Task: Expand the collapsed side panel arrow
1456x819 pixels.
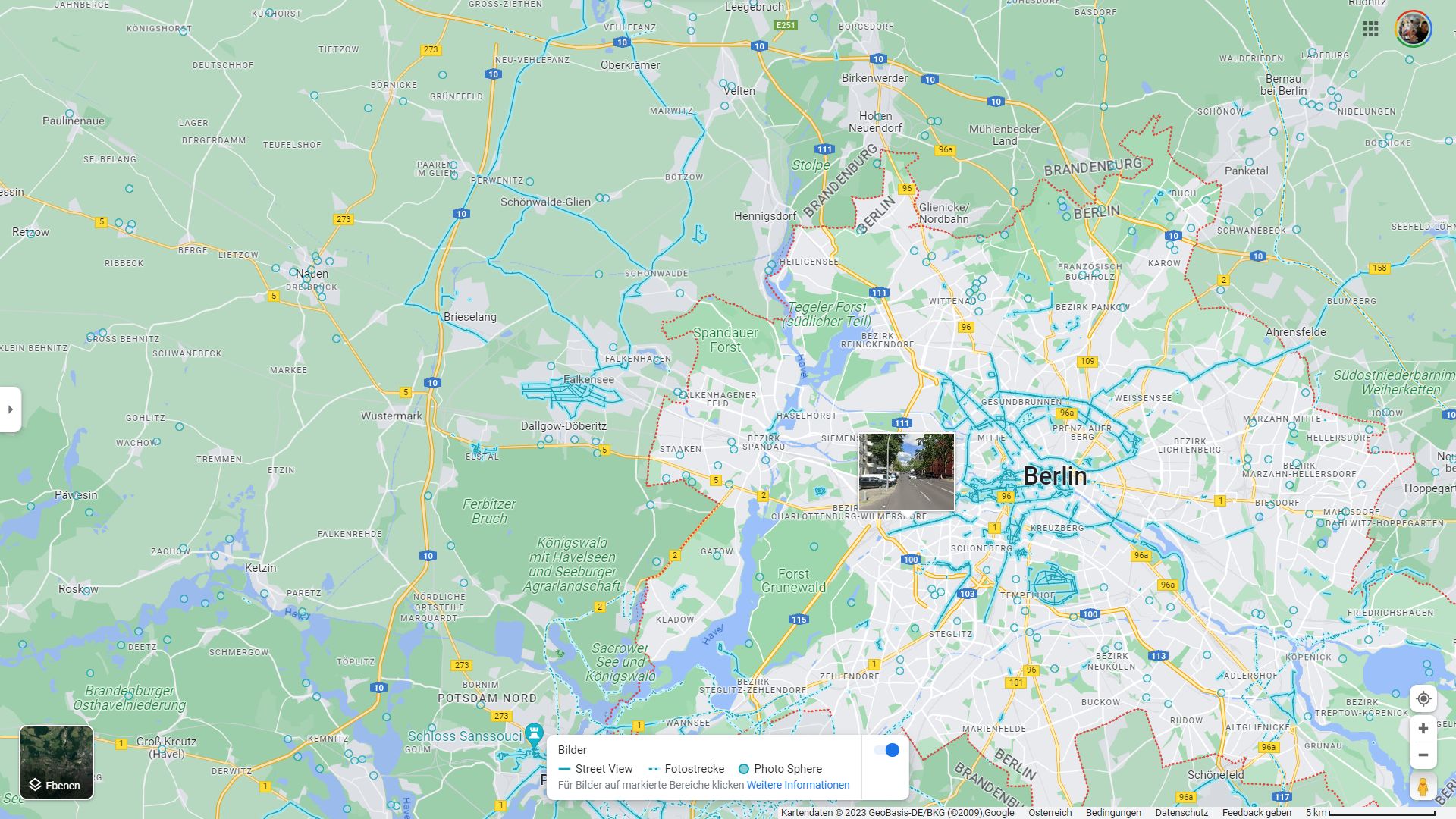Action: click(x=11, y=409)
